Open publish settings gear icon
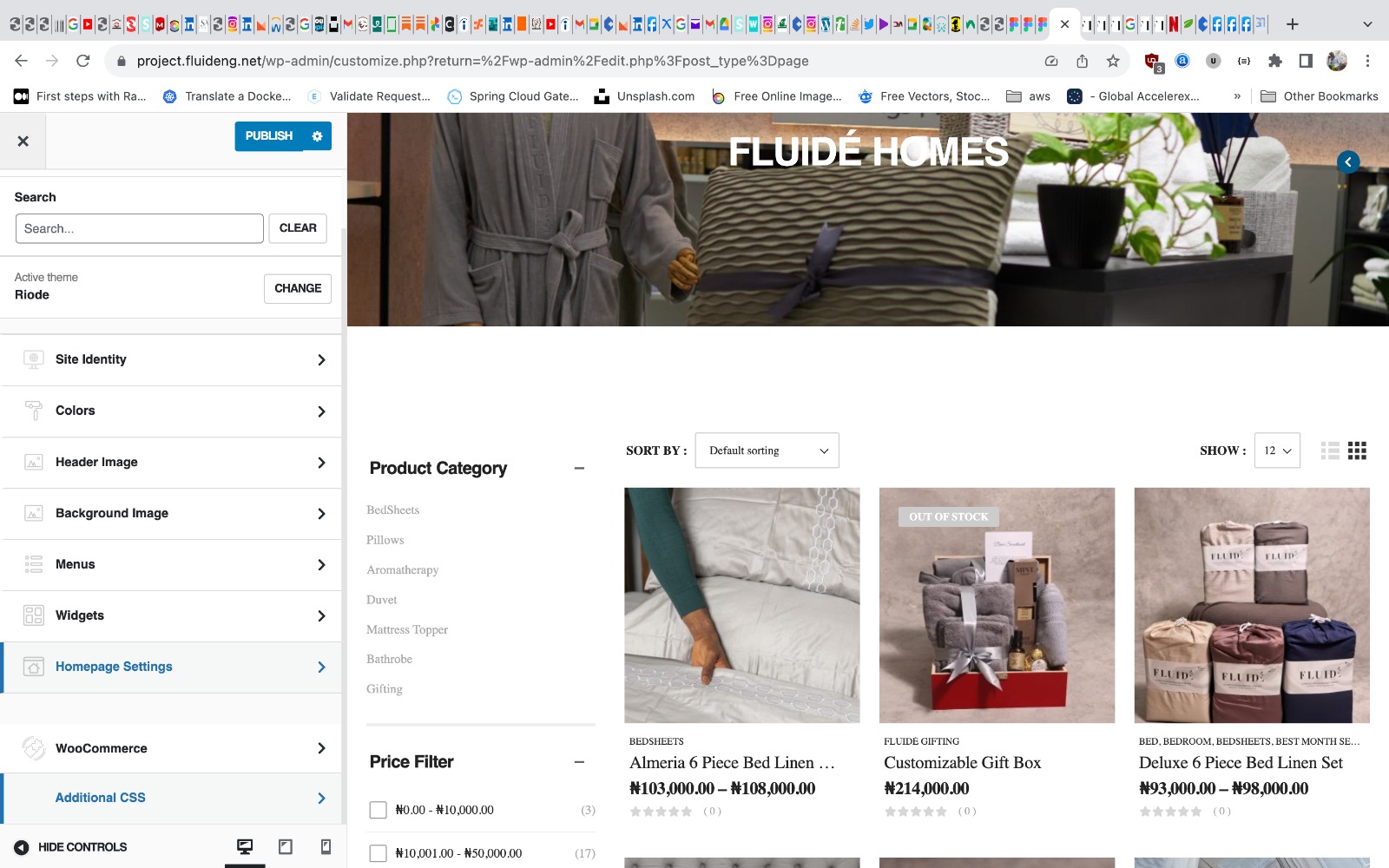1389x868 pixels. point(317,136)
